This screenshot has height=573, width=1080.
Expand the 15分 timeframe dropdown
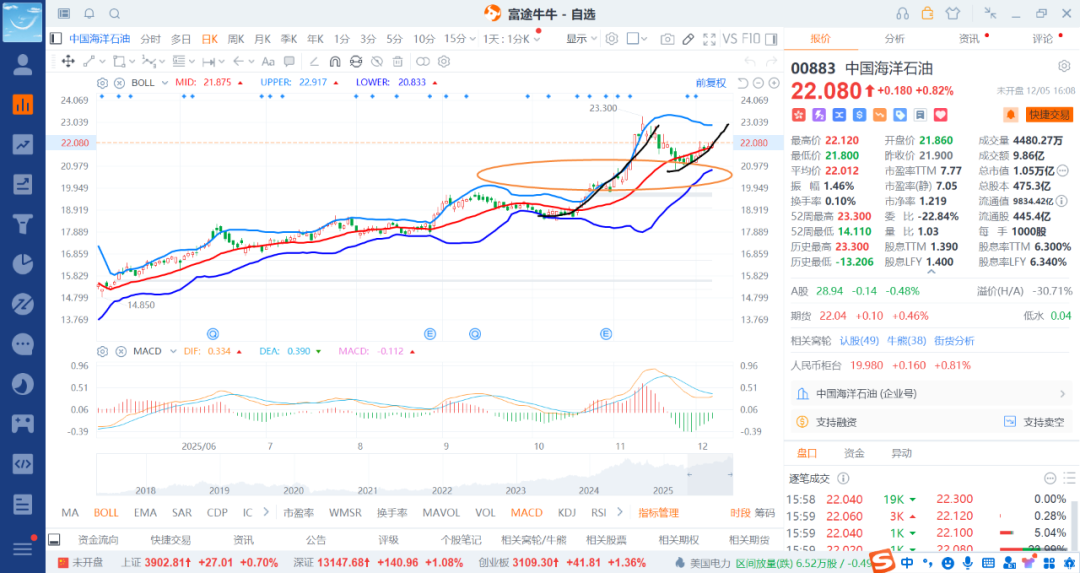[472, 39]
